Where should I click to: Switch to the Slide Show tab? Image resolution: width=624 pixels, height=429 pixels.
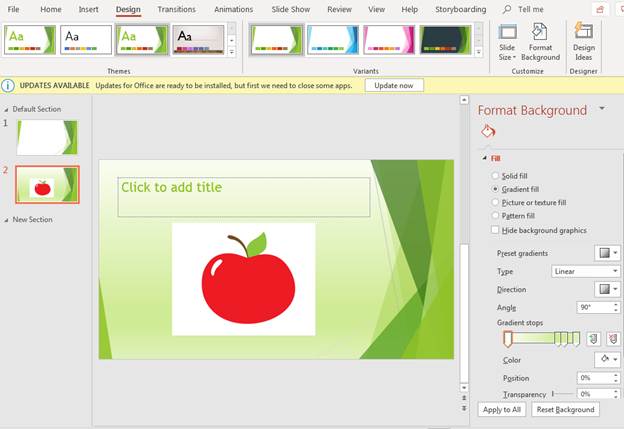(x=291, y=9)
